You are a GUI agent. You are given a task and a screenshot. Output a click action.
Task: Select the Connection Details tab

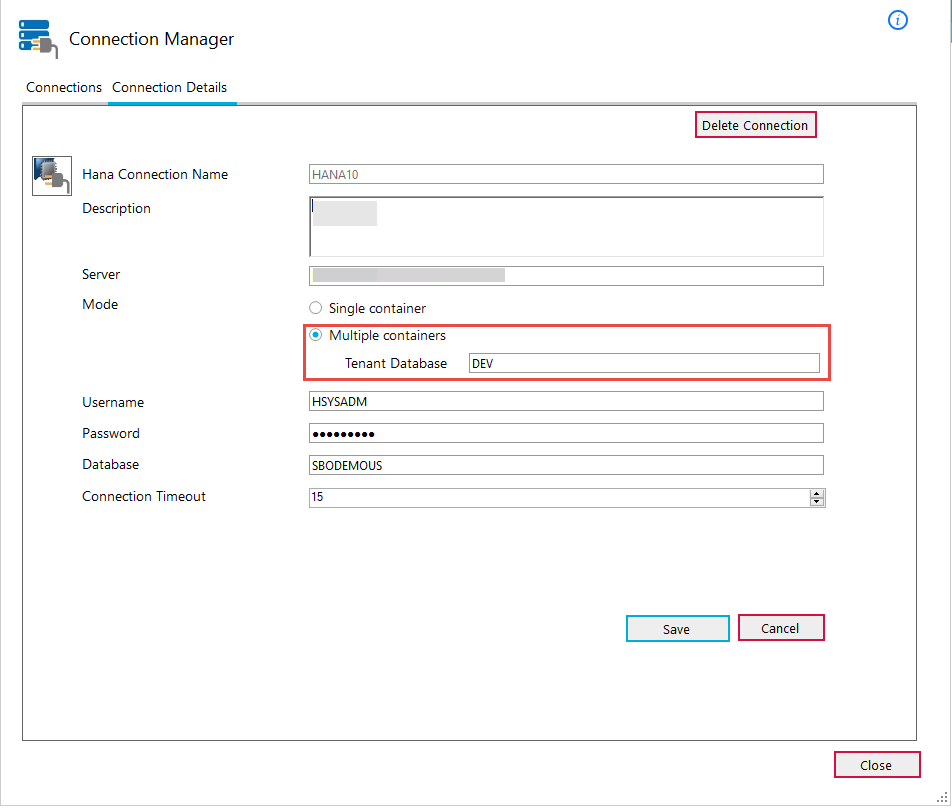click(169, 87)
